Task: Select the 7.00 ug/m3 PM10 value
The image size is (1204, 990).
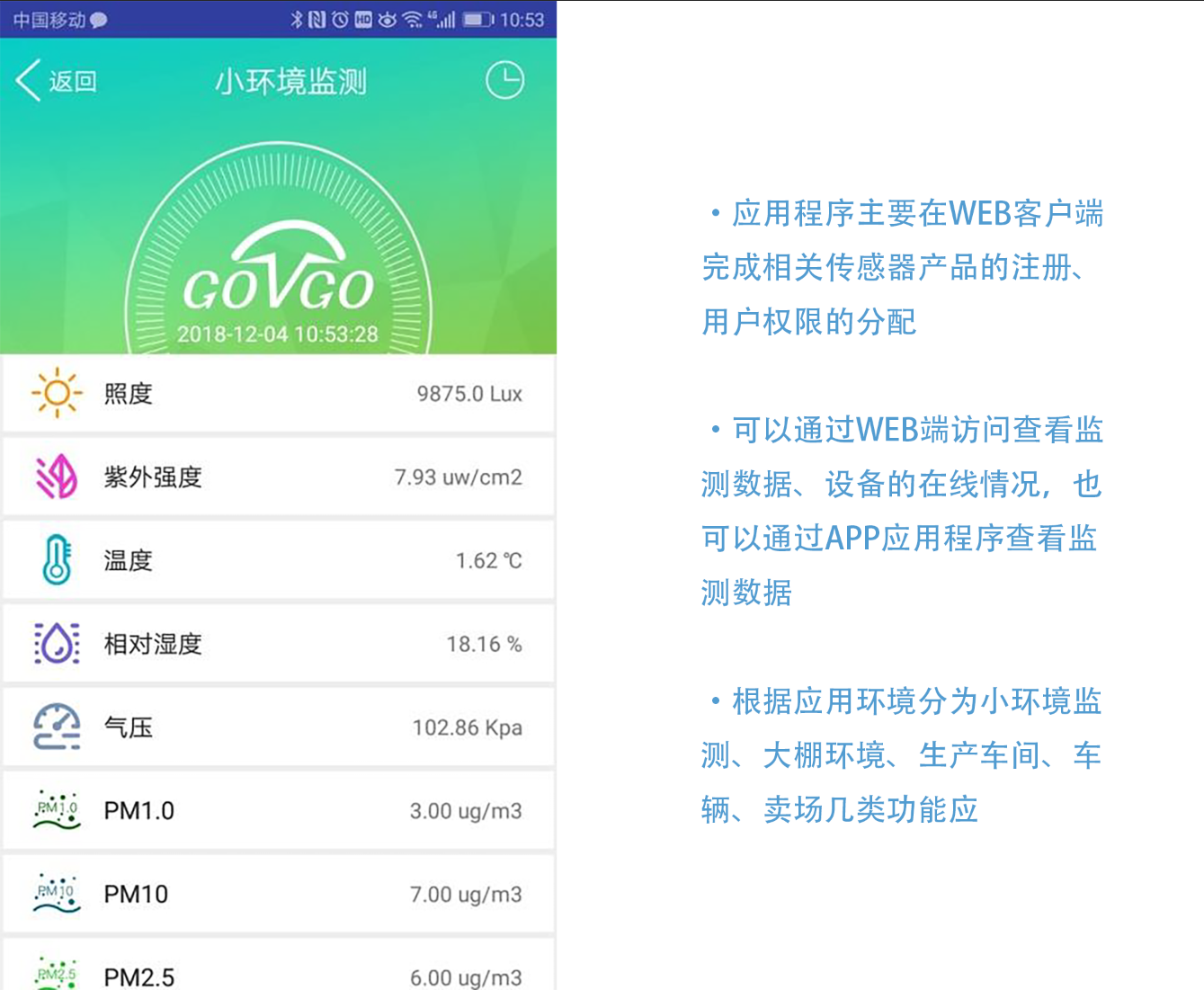Action: (x=466, y=895)
